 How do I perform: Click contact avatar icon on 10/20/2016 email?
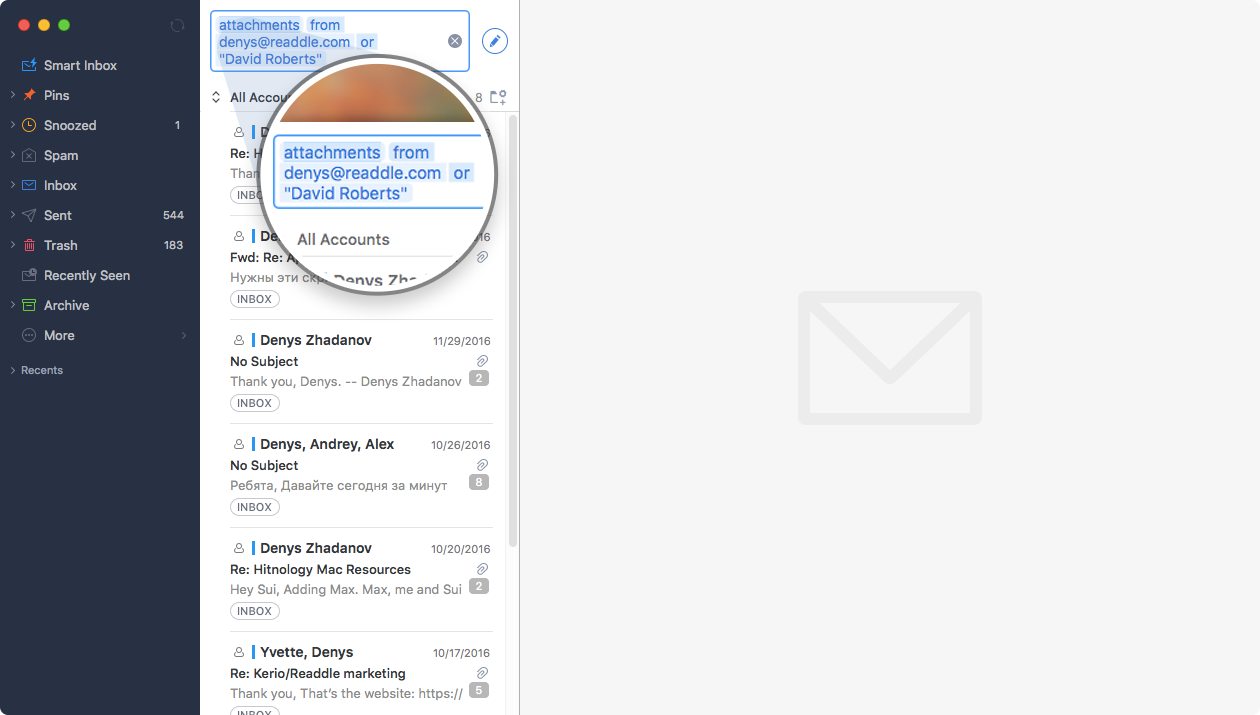tap(239, 548)
